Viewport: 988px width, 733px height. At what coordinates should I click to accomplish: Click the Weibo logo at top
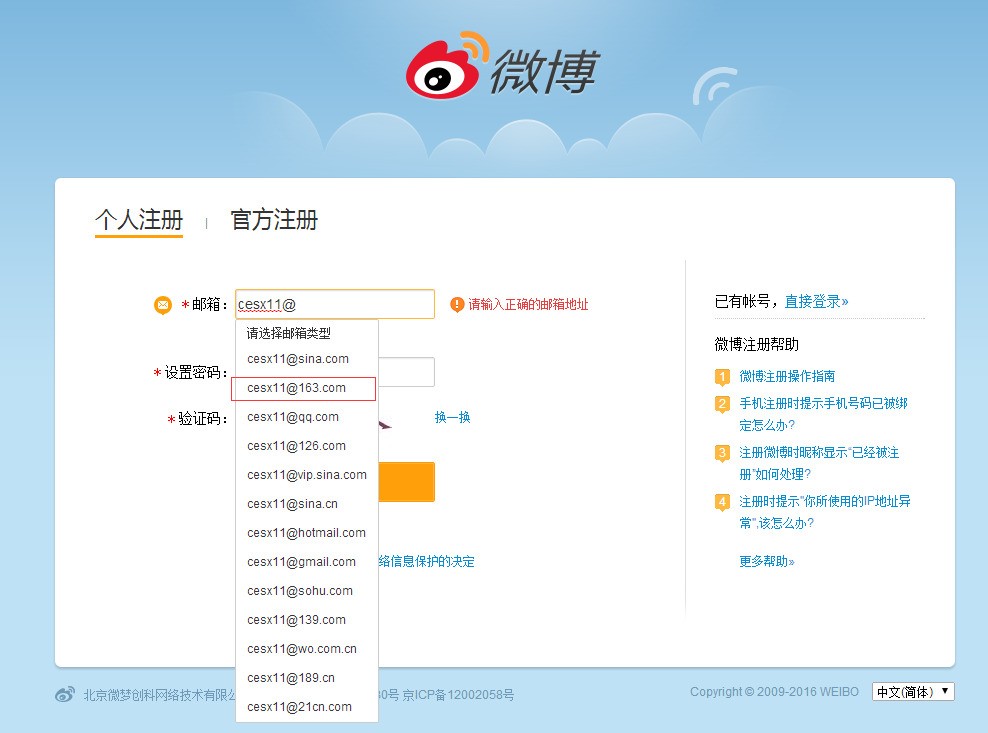[502, 65]
